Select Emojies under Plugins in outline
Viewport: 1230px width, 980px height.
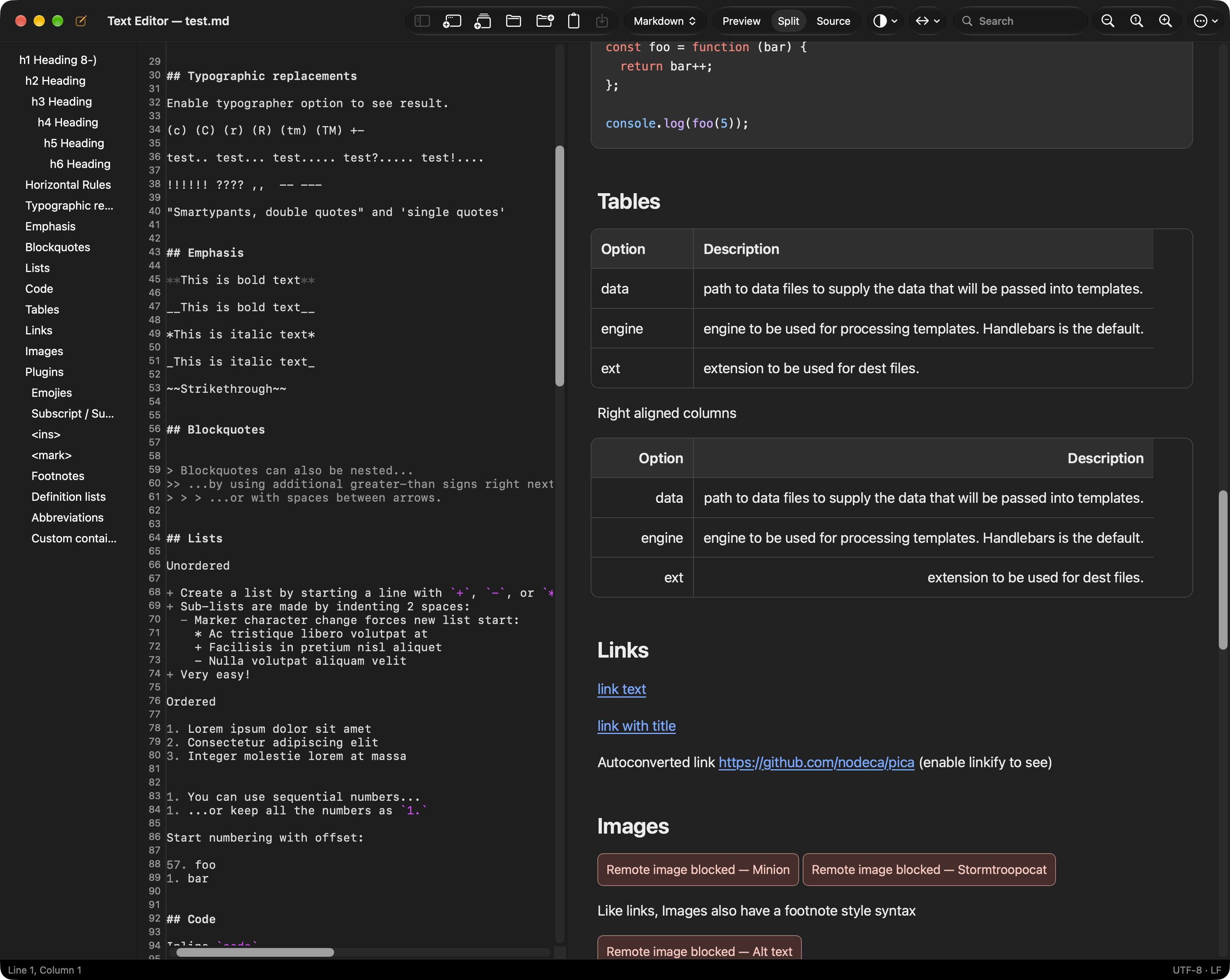click(51, 393)
